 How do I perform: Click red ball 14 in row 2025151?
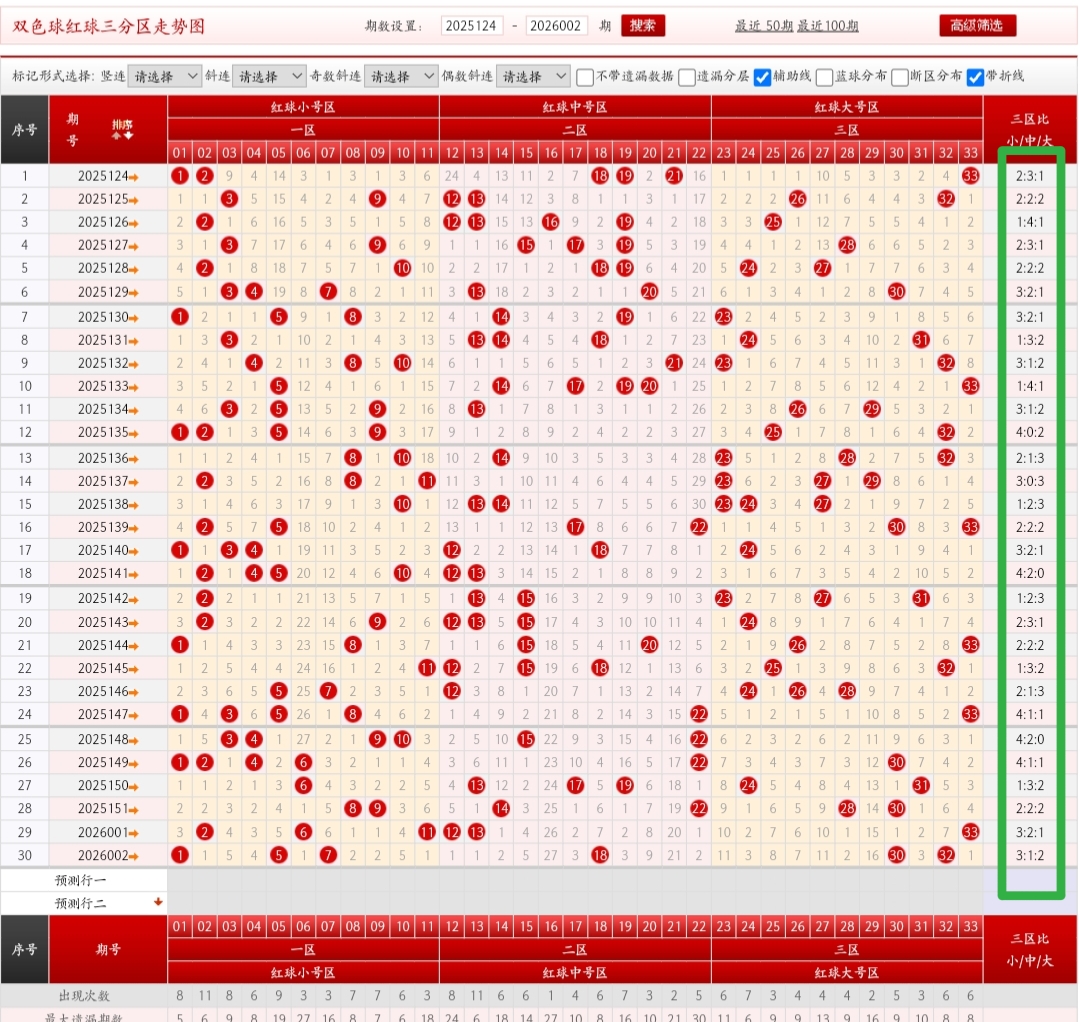[x=501, y=808]
